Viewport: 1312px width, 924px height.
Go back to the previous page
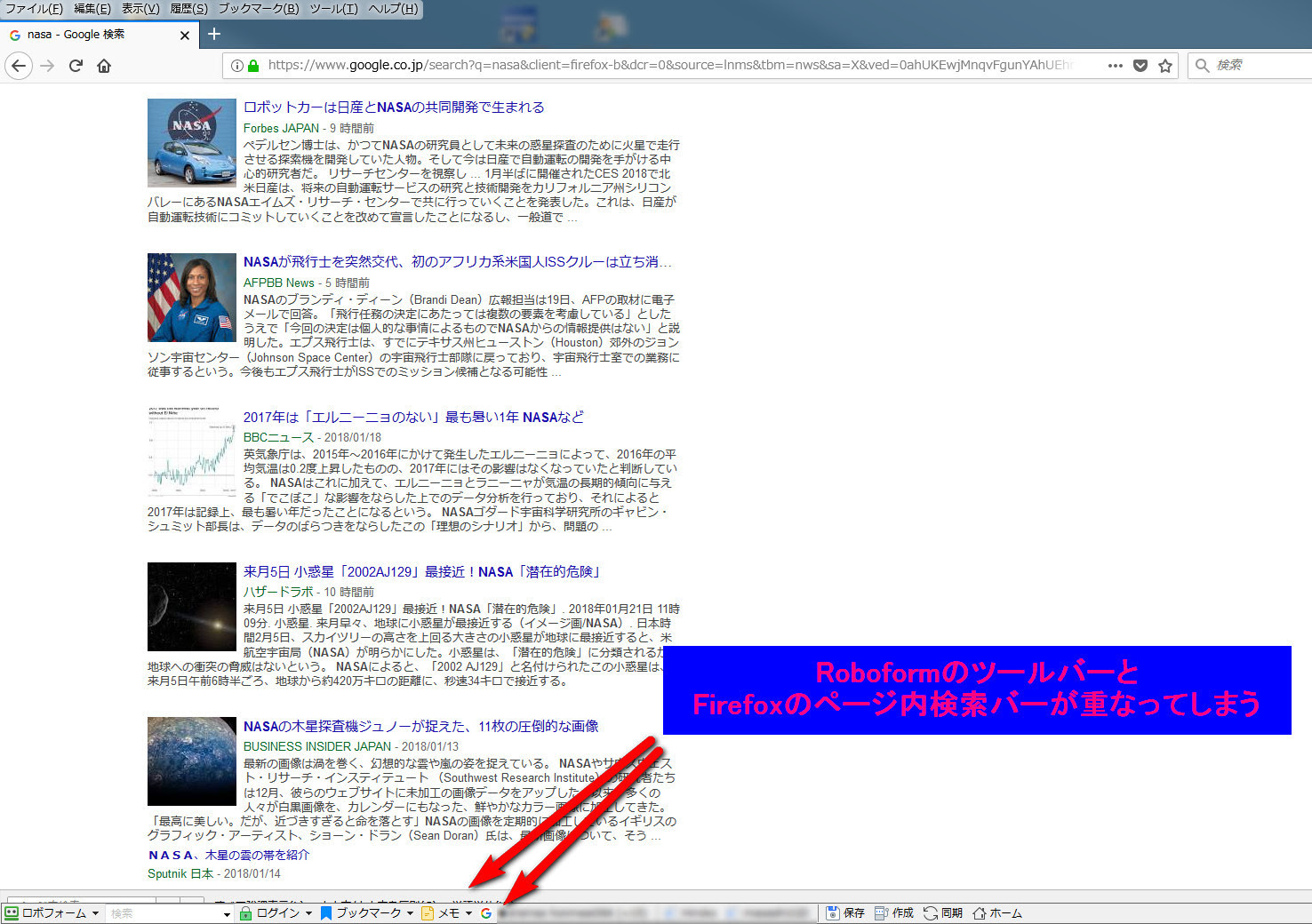(19, 66)
